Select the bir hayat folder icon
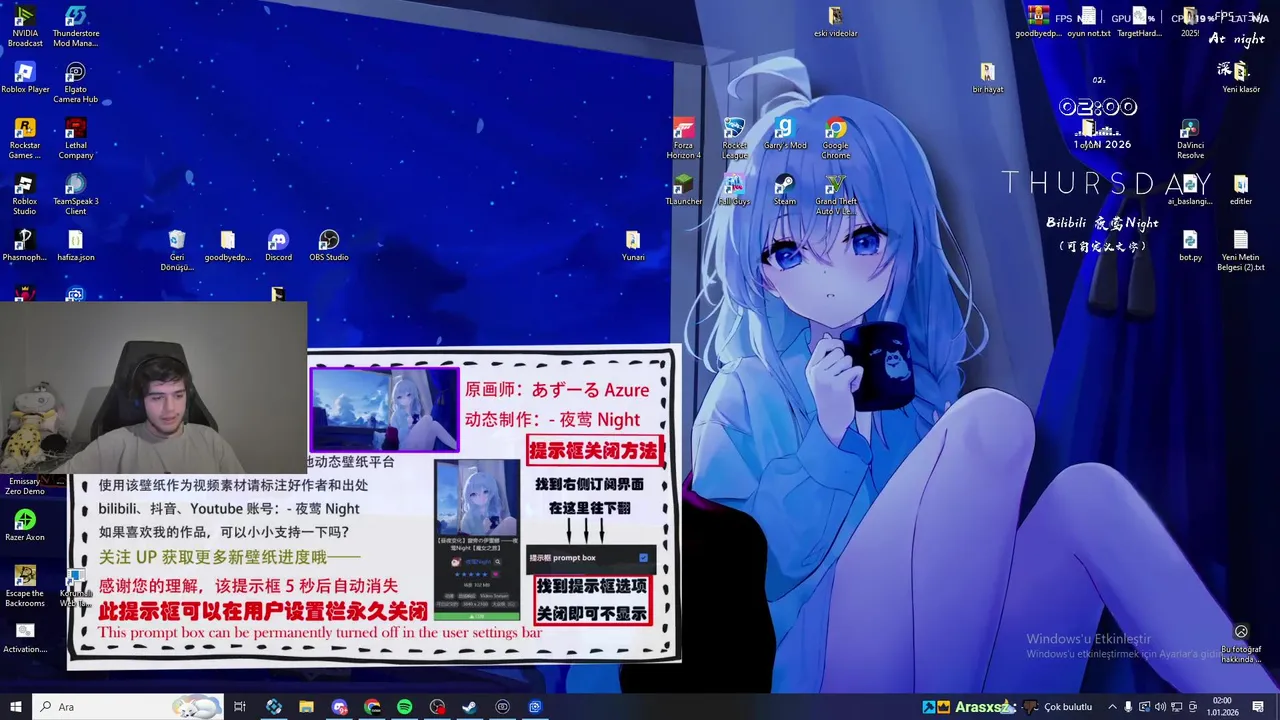The width and height of the screenshot is (1280, 720). pos(987,78)
